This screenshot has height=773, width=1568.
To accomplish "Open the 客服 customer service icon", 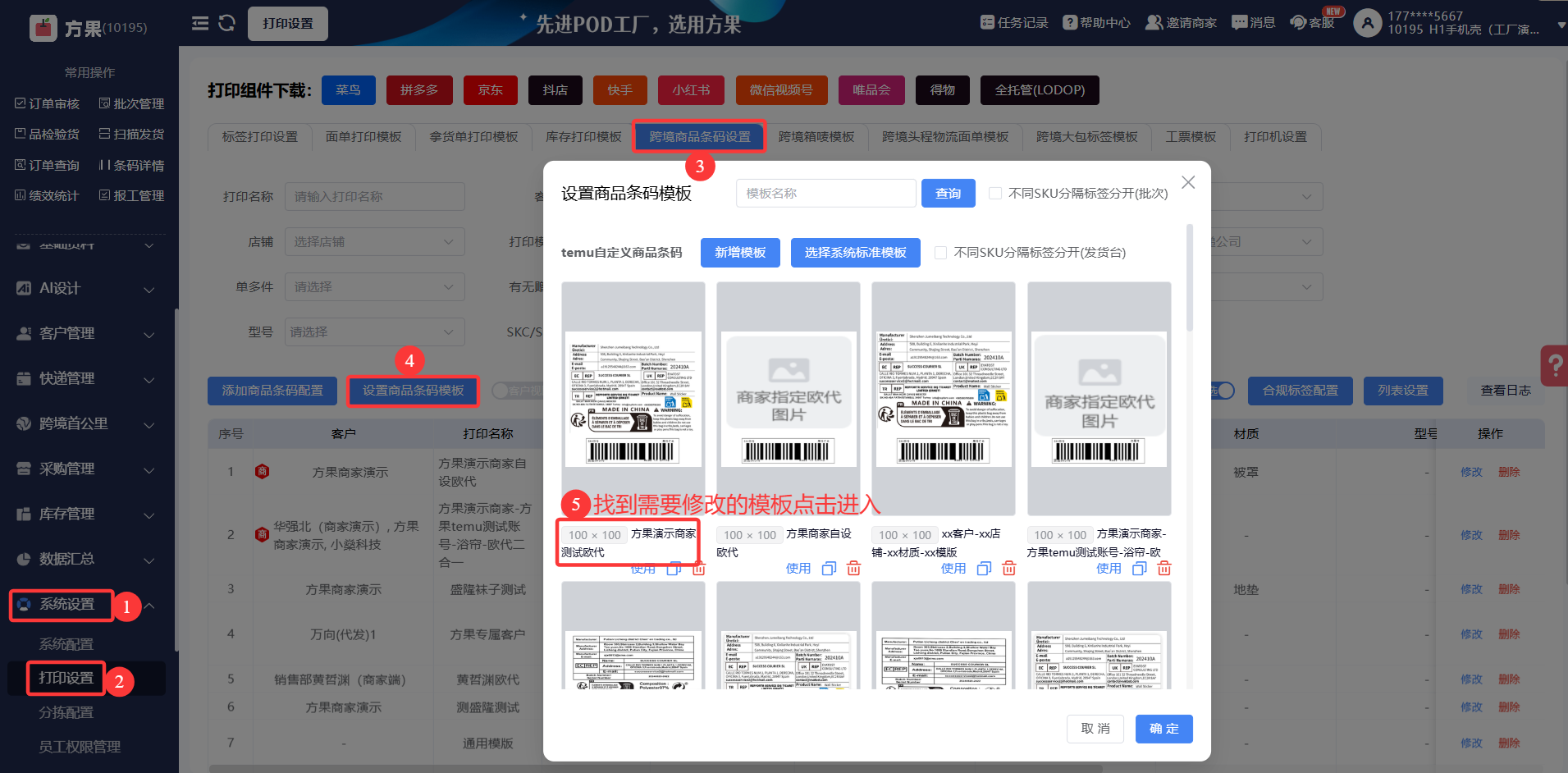I will click(1298, 22).
